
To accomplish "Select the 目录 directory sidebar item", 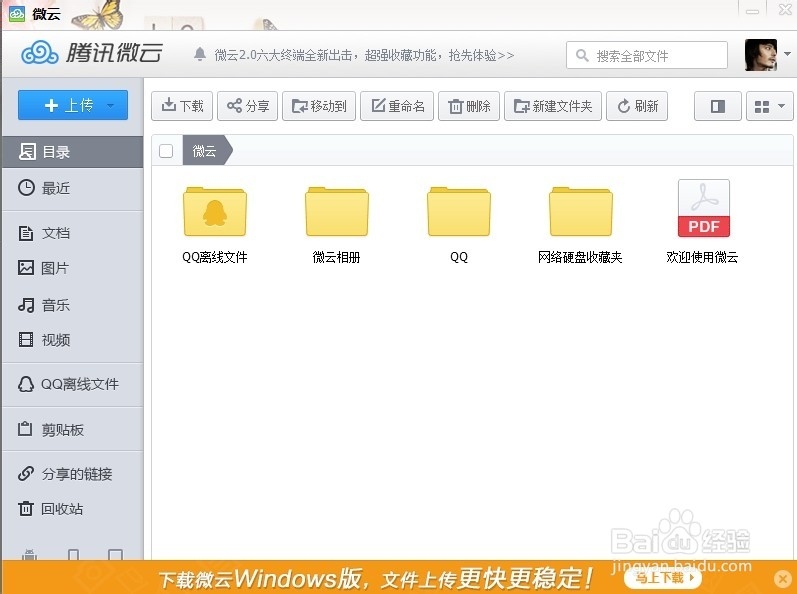I will (x=73, y=151).
